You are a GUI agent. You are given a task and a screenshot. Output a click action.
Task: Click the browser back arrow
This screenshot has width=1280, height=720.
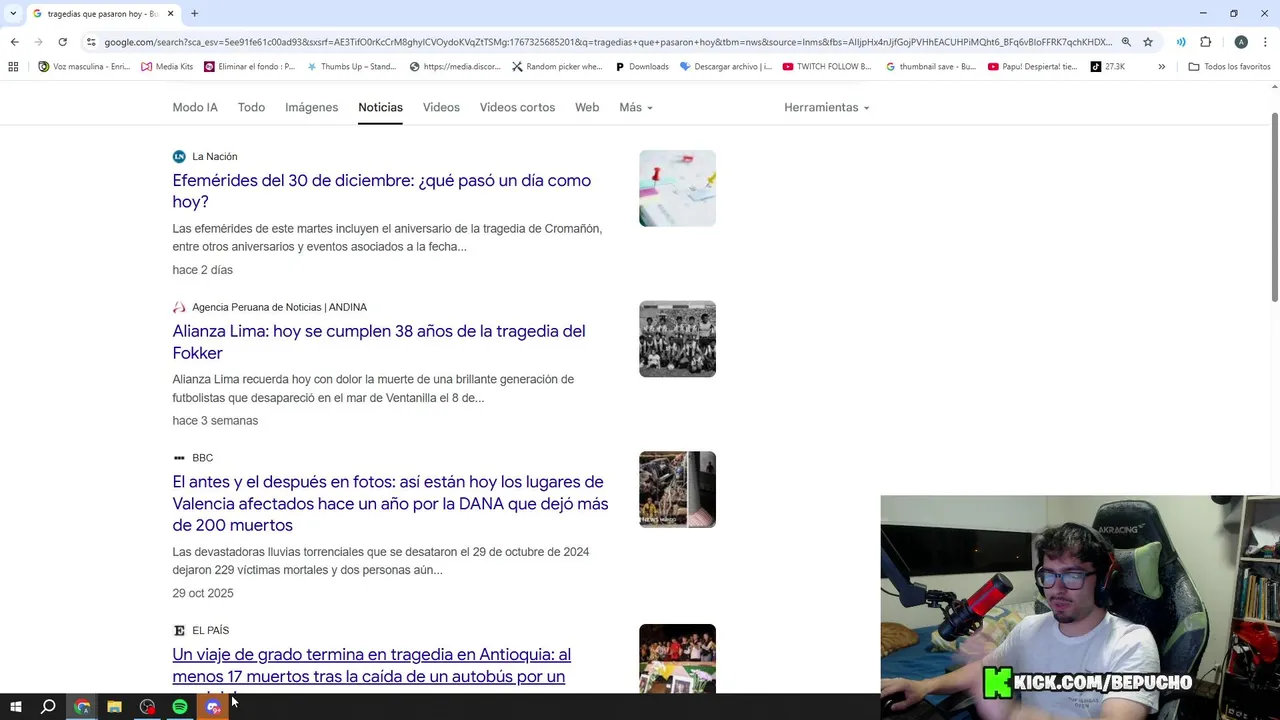pos(14,42)
